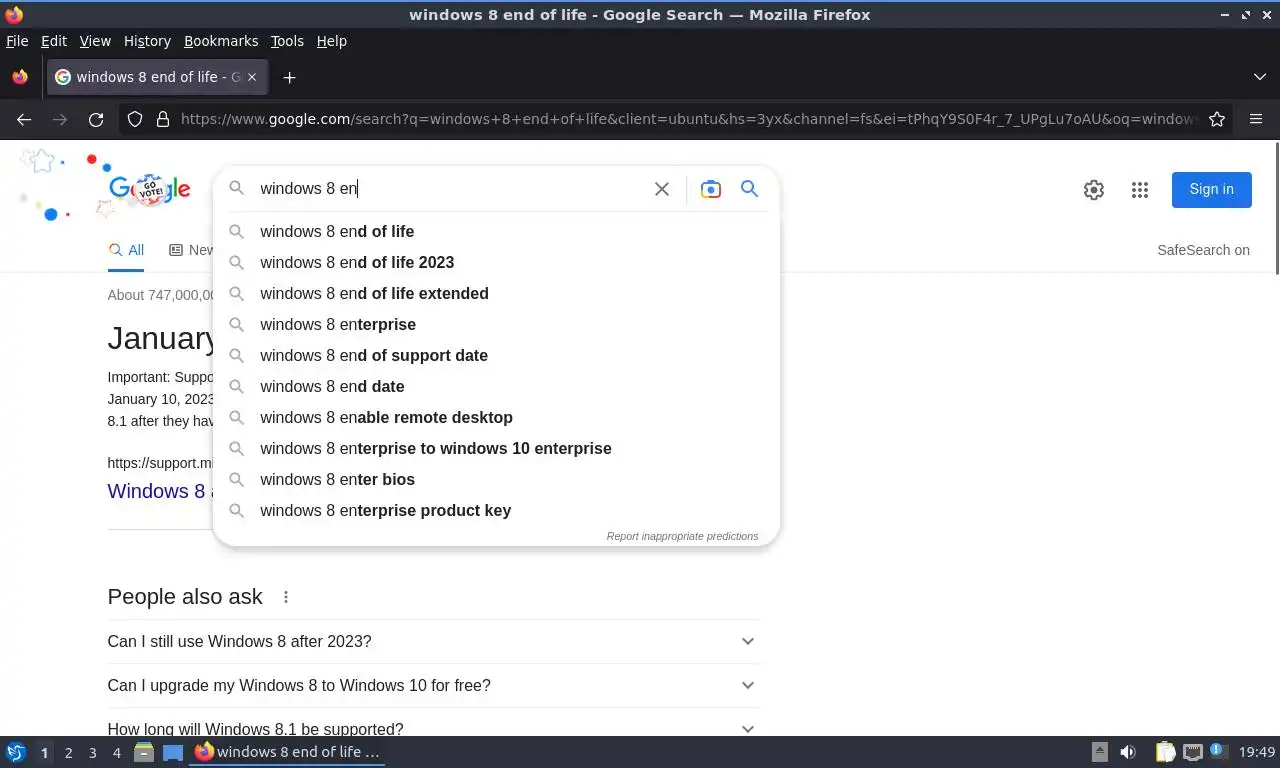The image size is (1280, 768).
Task: Open the History menu
Action: 147,41
